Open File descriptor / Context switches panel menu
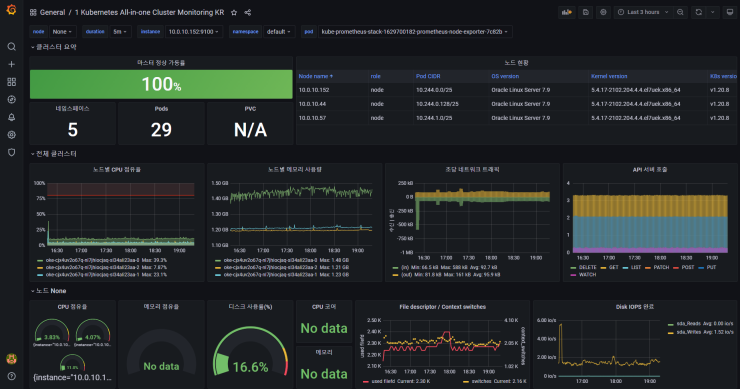740x389 pixels. (442, 307)
